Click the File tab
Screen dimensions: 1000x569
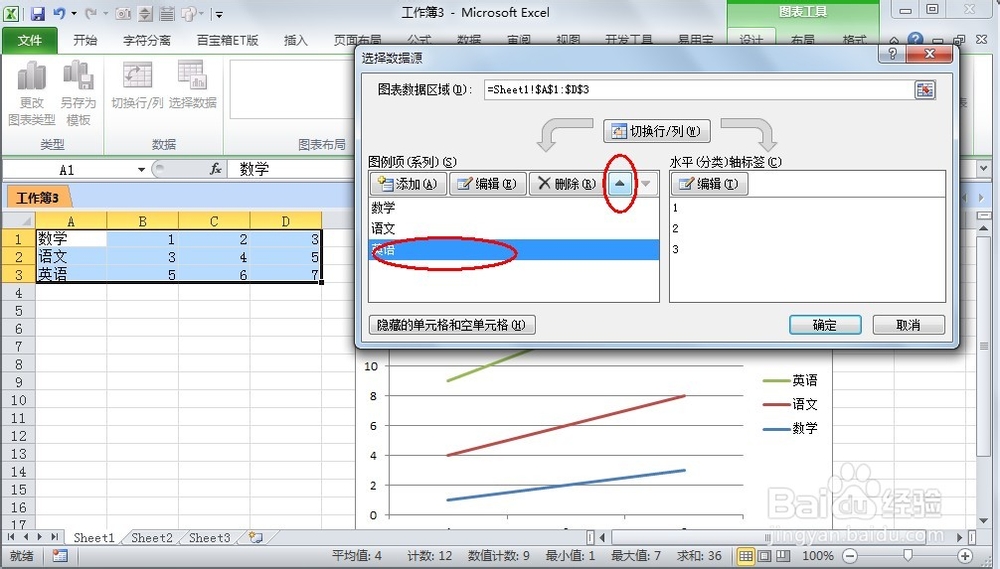click(29, 40)
